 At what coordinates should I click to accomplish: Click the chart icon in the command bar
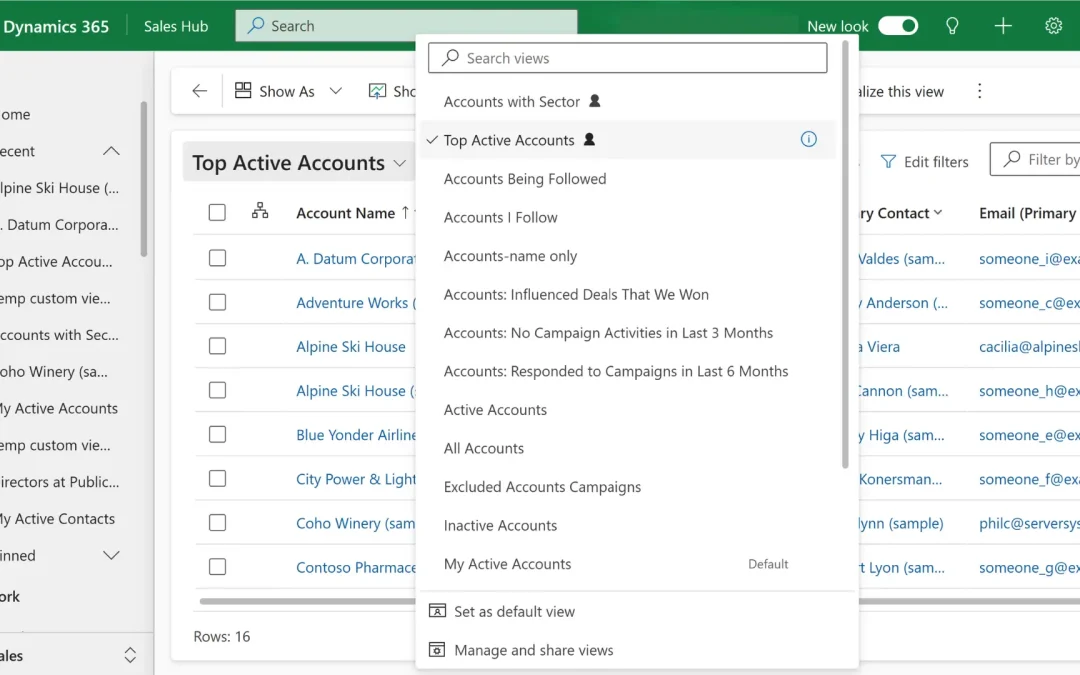[x=377, y=91]
